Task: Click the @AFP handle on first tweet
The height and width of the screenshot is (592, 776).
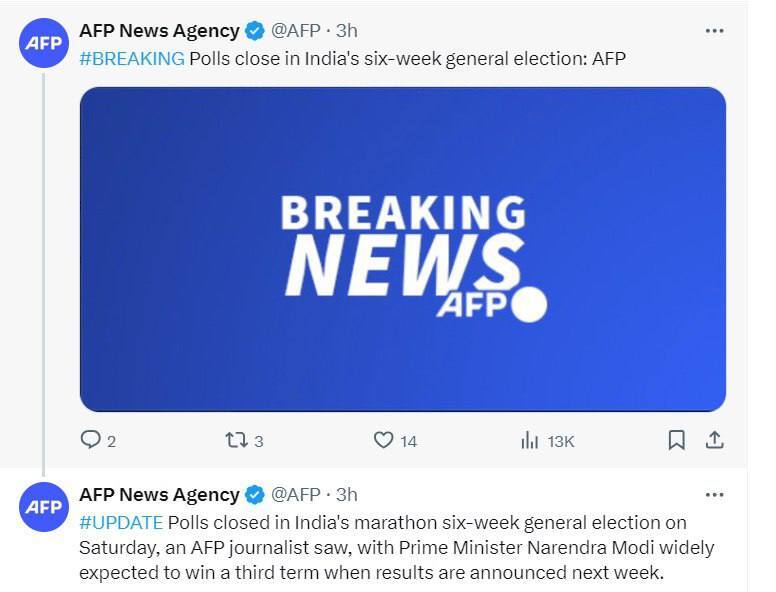Action: [x=296, y=31]
